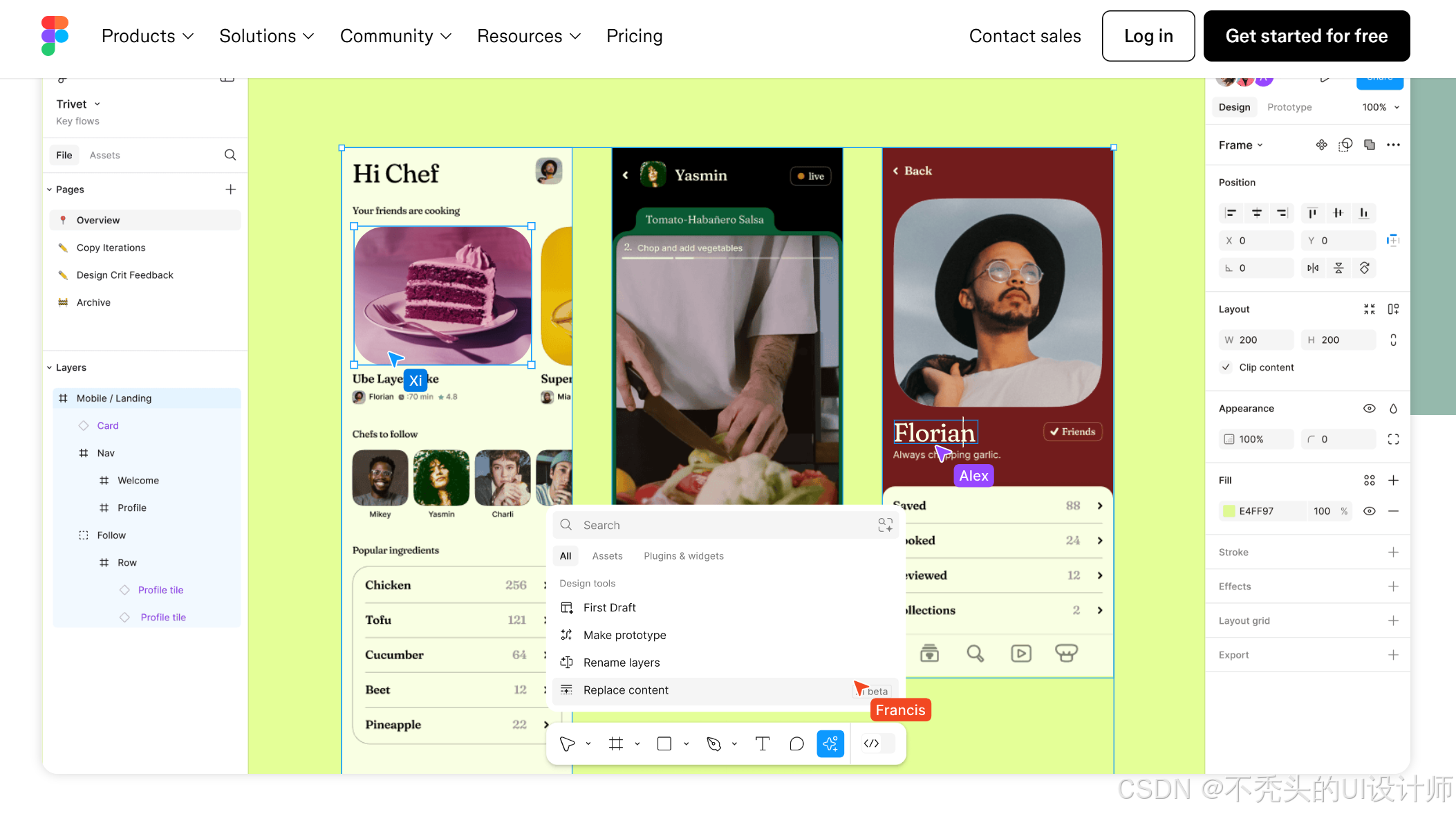
Task: Toggle fill E4FF97 visibility eye
Action: pos(1369,511)
